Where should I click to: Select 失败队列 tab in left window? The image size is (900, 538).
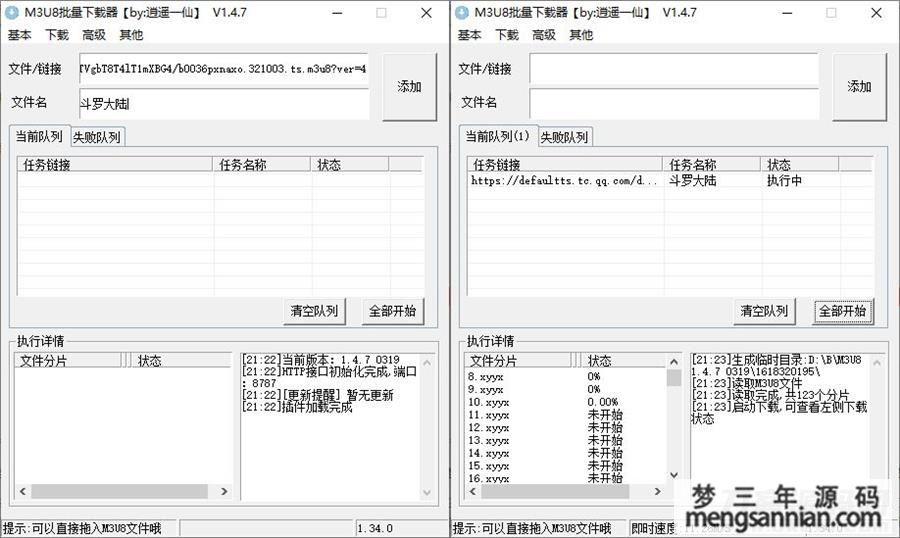coord(96,137)
